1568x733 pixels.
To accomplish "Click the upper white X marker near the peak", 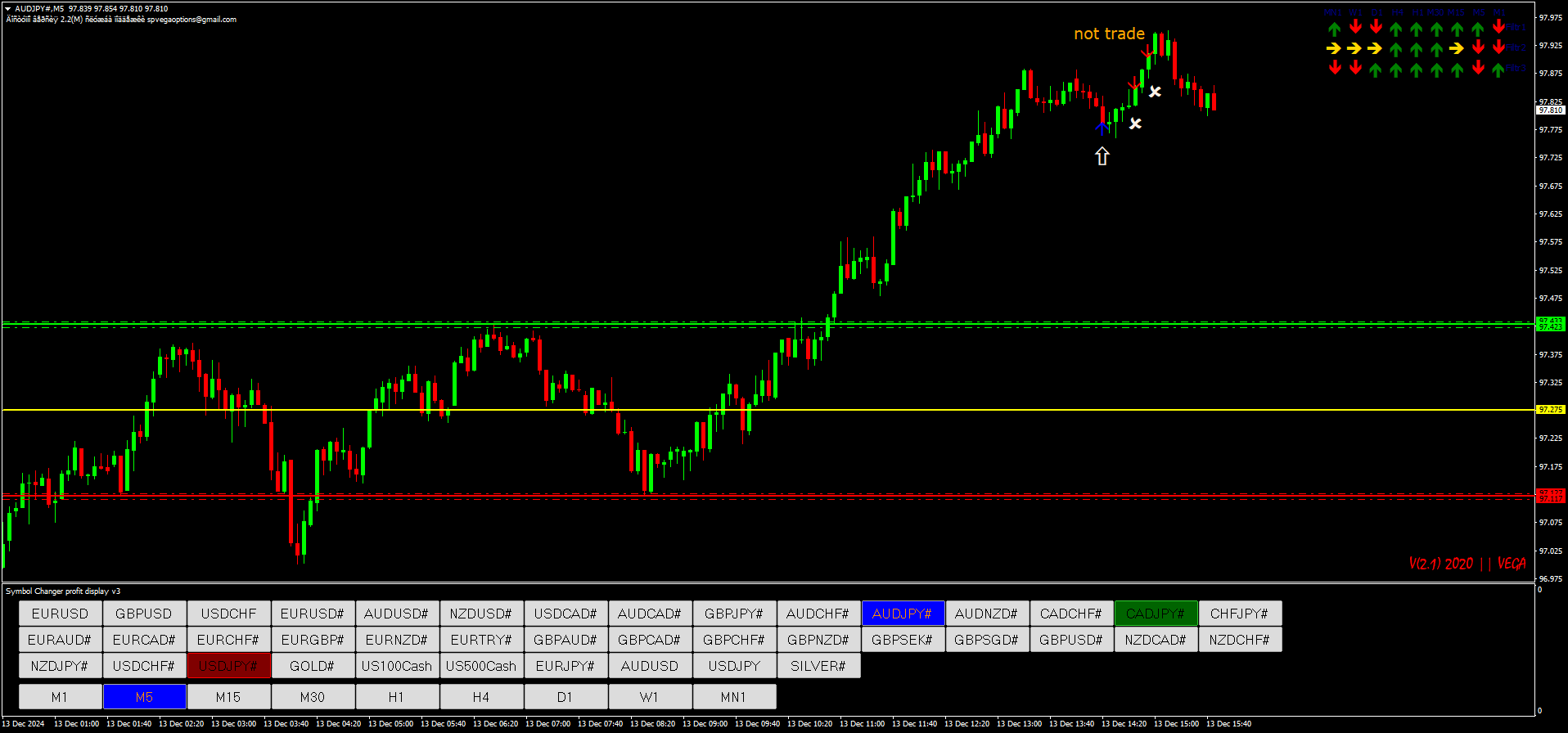I will (1155, 92).
